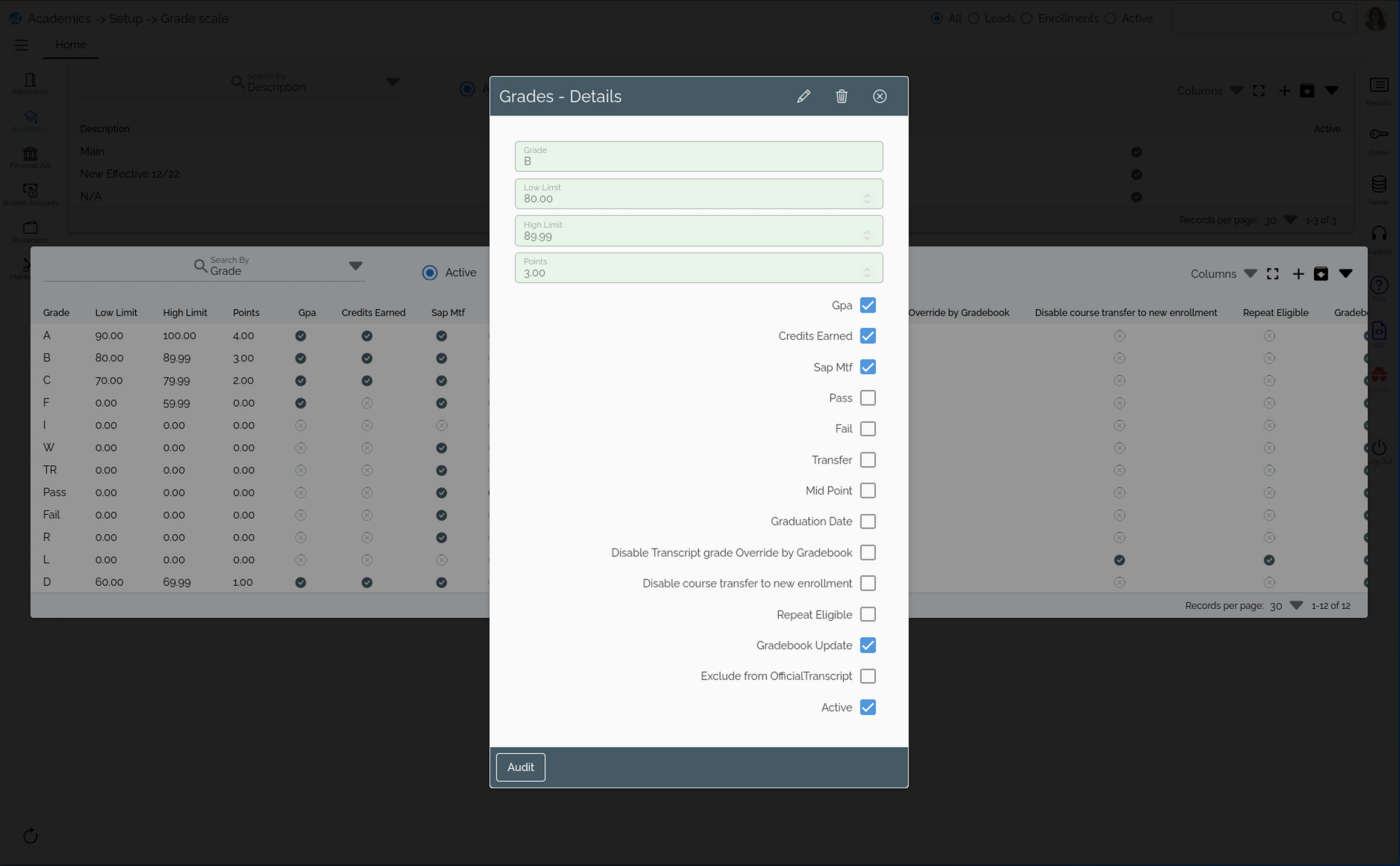Switch to the Home tab

coord(70,44)
